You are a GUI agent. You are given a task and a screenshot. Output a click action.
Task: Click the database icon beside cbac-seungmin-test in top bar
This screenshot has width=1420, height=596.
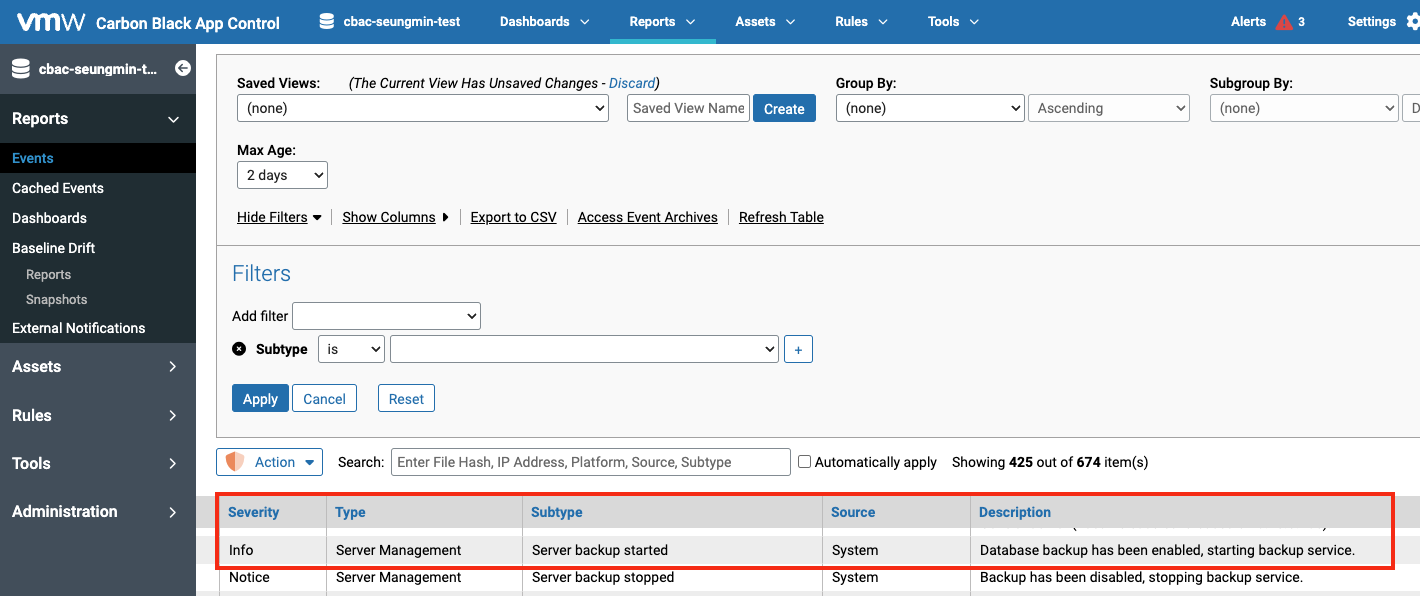pos(326,21)
